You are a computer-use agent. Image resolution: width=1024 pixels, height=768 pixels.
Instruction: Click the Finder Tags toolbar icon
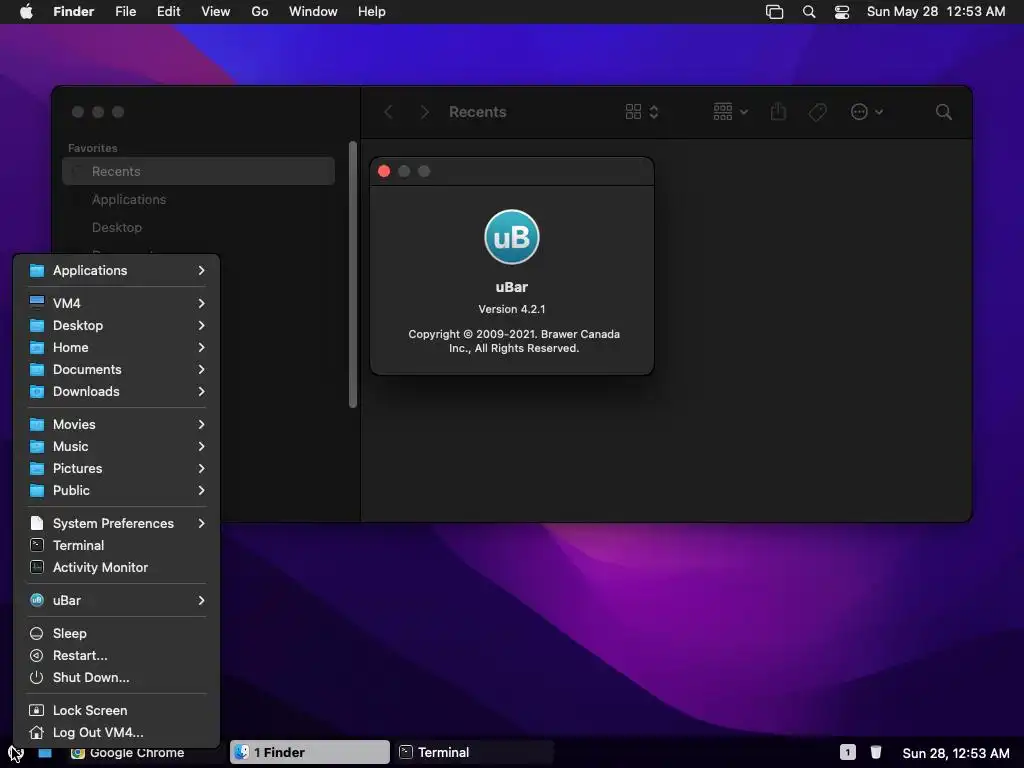[818, 112]
